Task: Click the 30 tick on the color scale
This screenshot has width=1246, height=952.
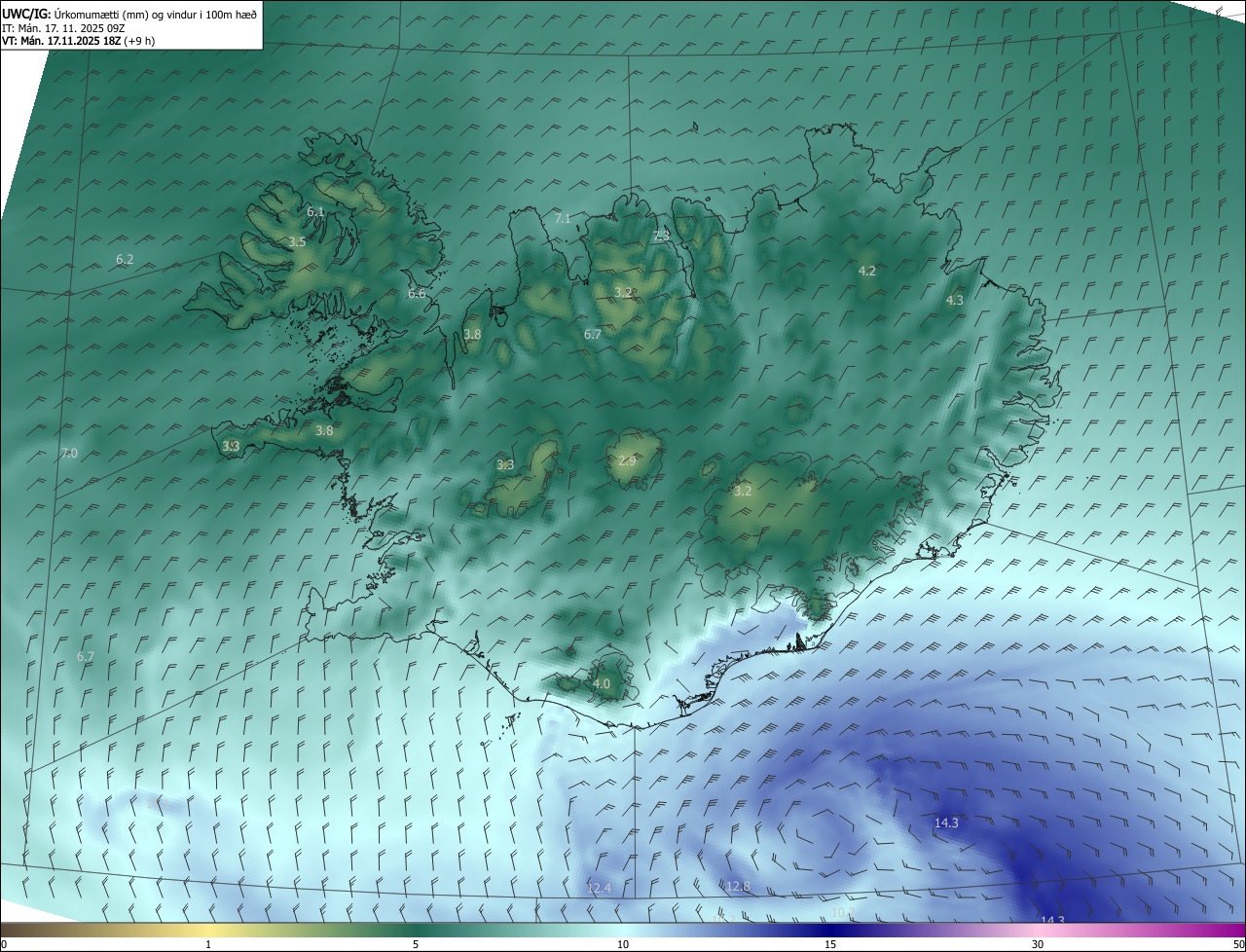Action: point(1038,944)
